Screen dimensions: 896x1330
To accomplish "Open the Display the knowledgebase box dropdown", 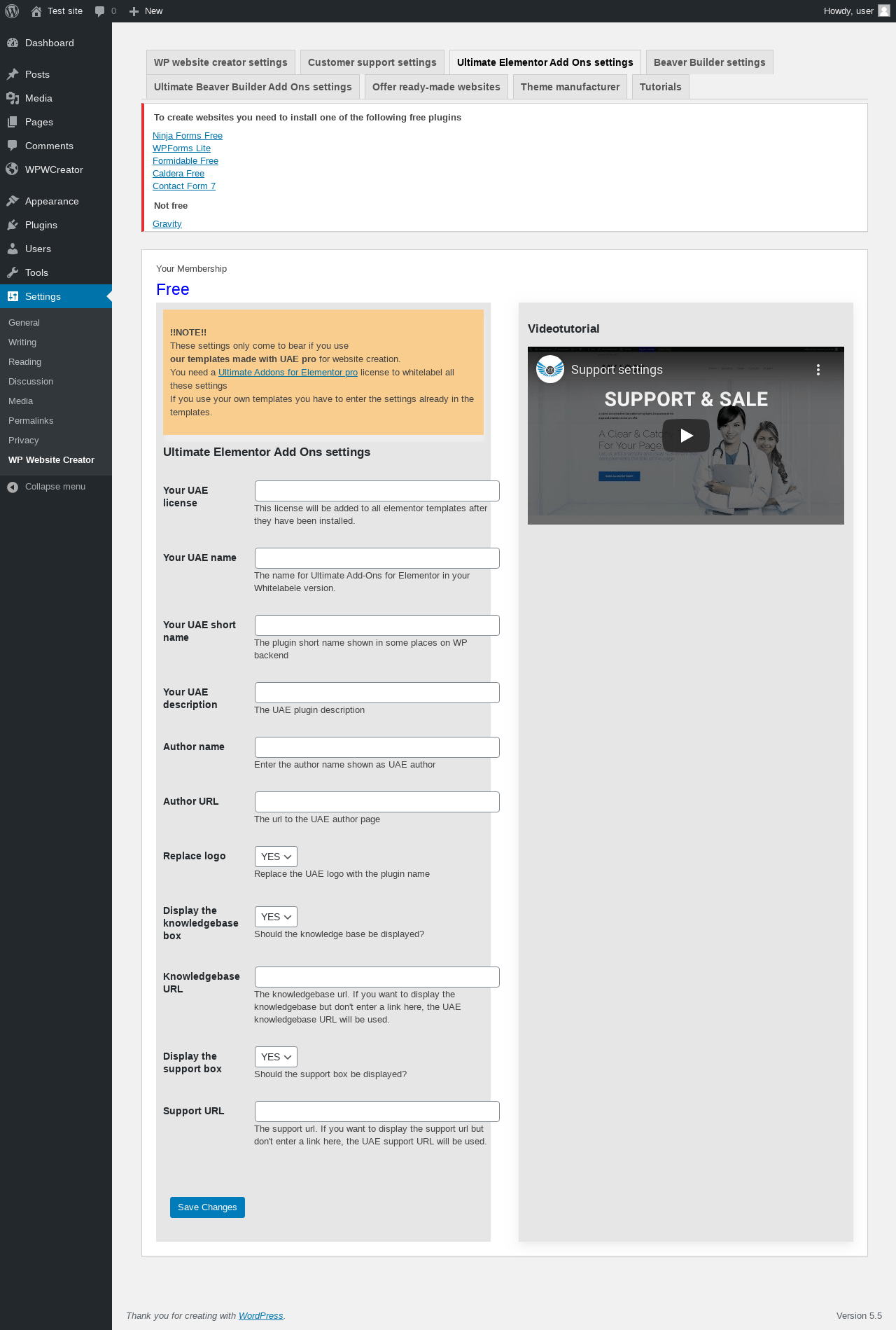I will click(276, 917).
